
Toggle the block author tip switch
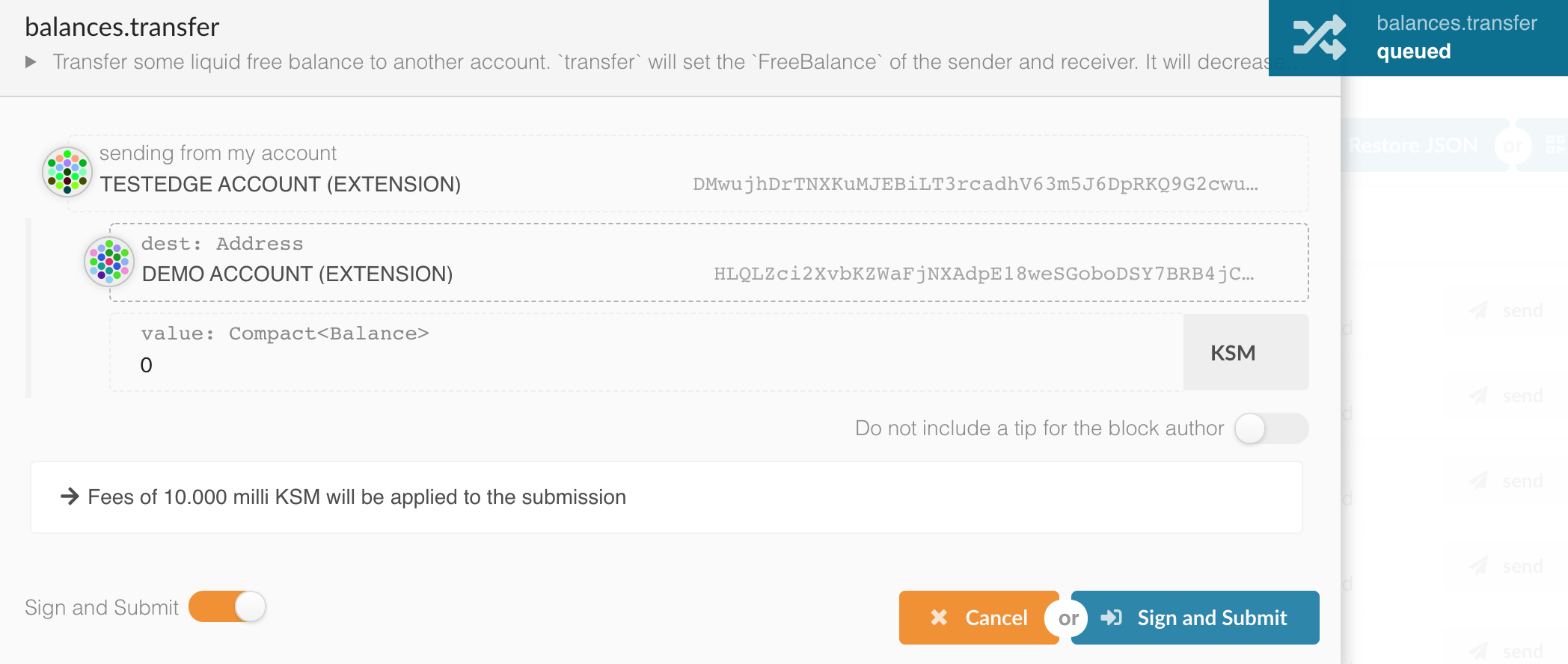[x=1270, y=428]
